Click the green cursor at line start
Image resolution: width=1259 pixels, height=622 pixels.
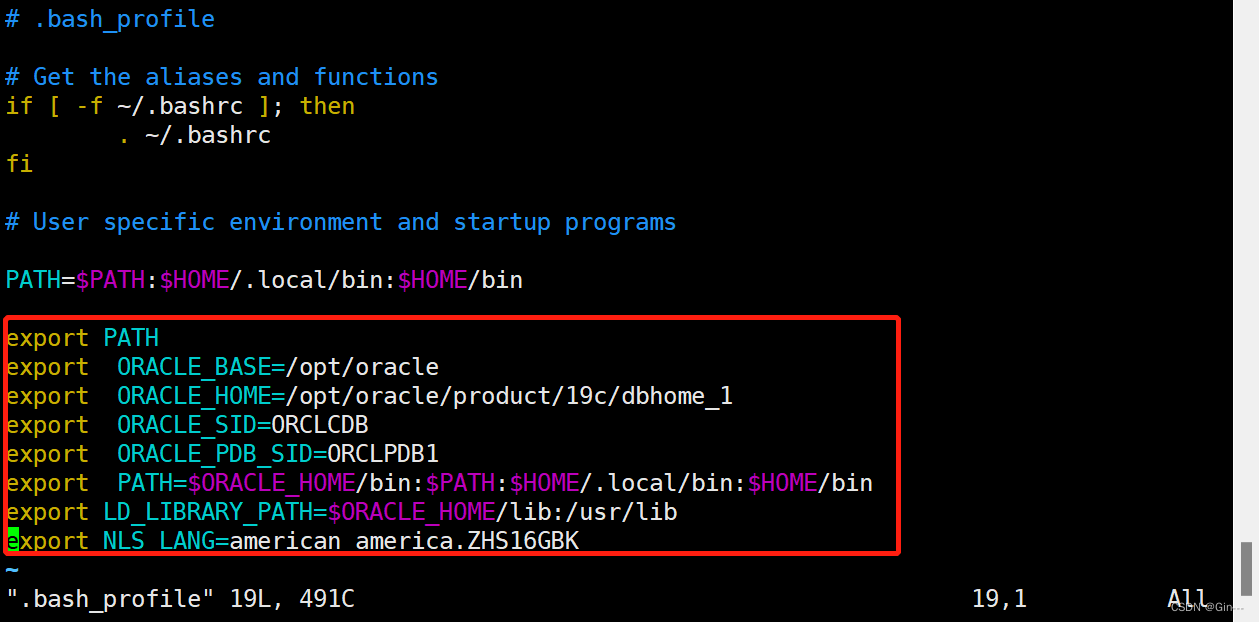12,541
